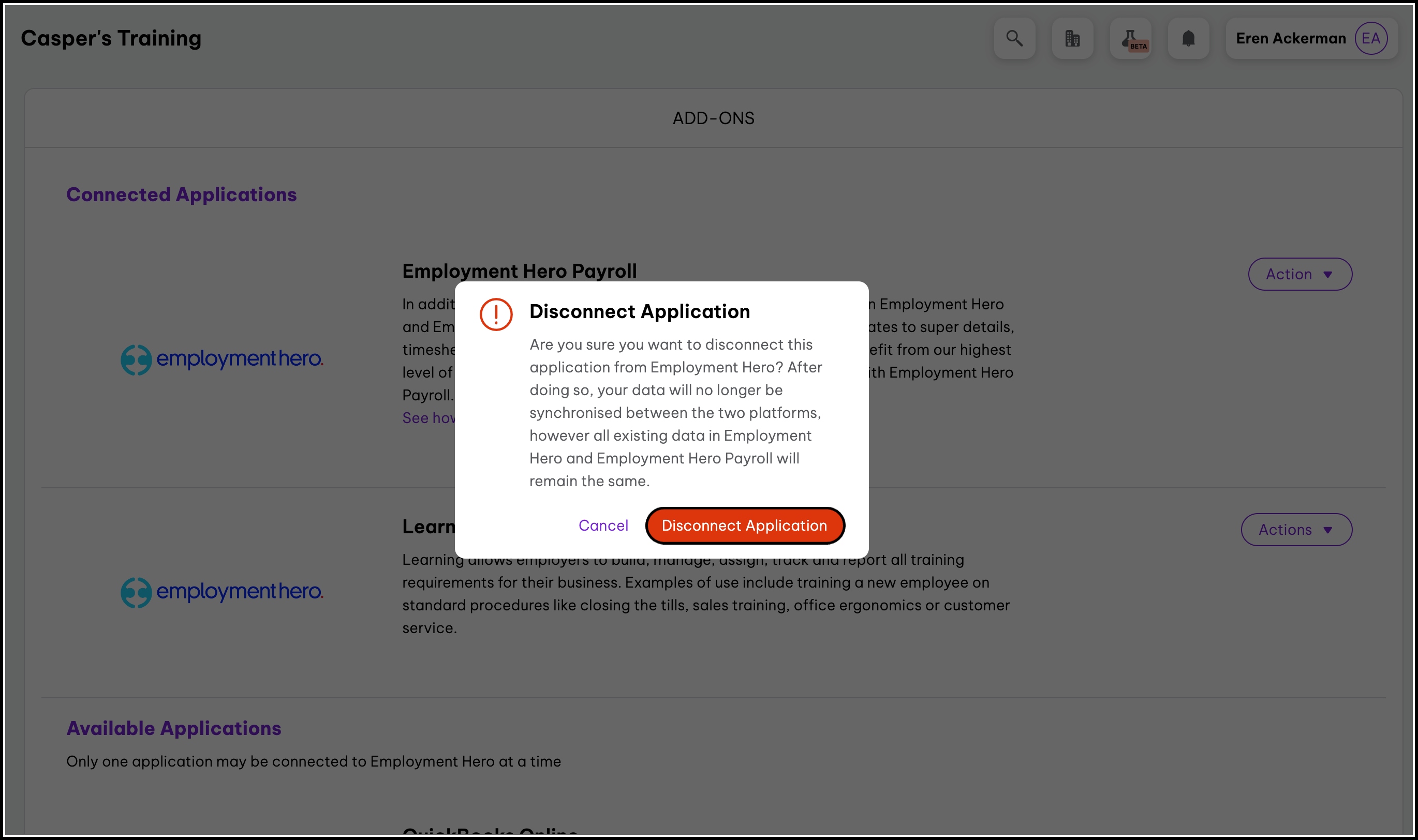Click the search magnifier icon
The width and height of the screenshot is (1418, 840).
(1014, 38)
